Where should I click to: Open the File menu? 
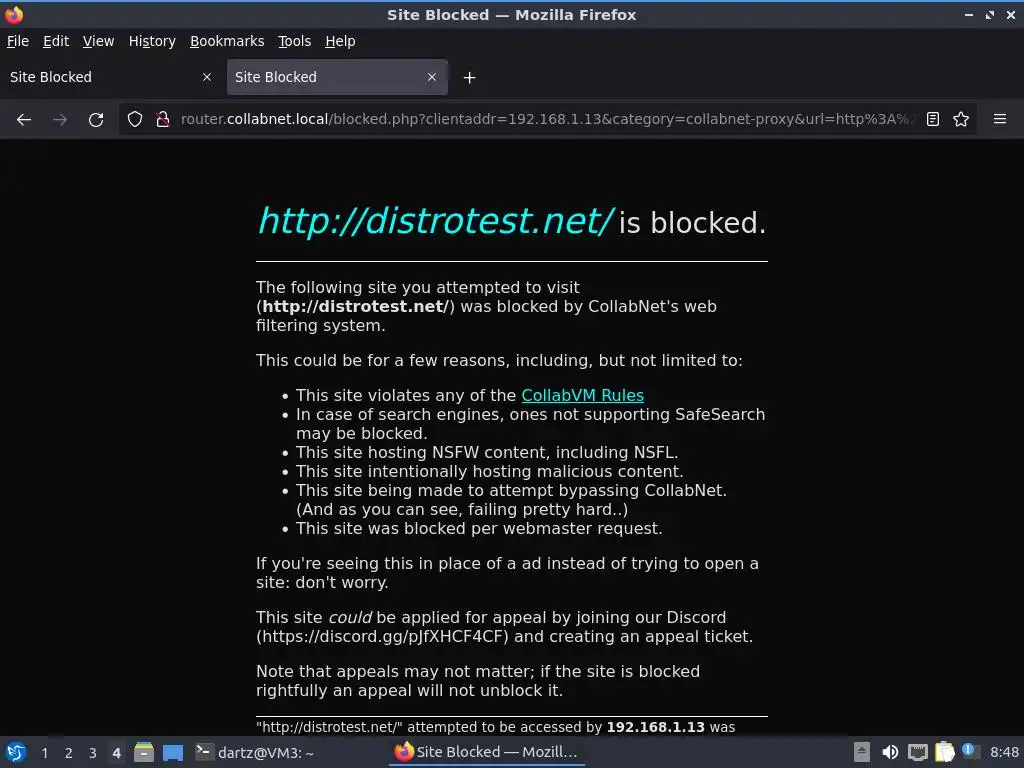click(18, 41)
